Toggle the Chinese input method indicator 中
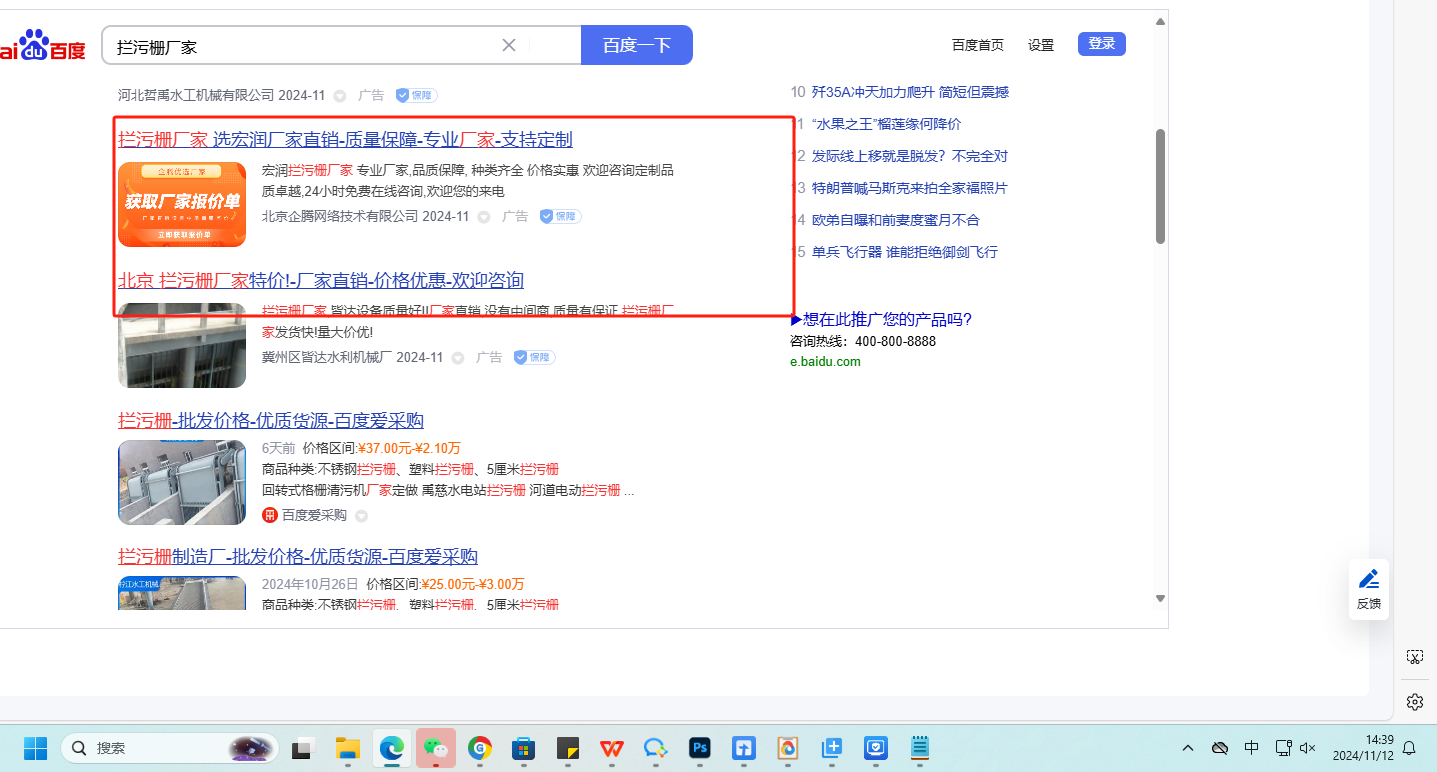The image size is (1437, 772). [x=1251, y=748]
